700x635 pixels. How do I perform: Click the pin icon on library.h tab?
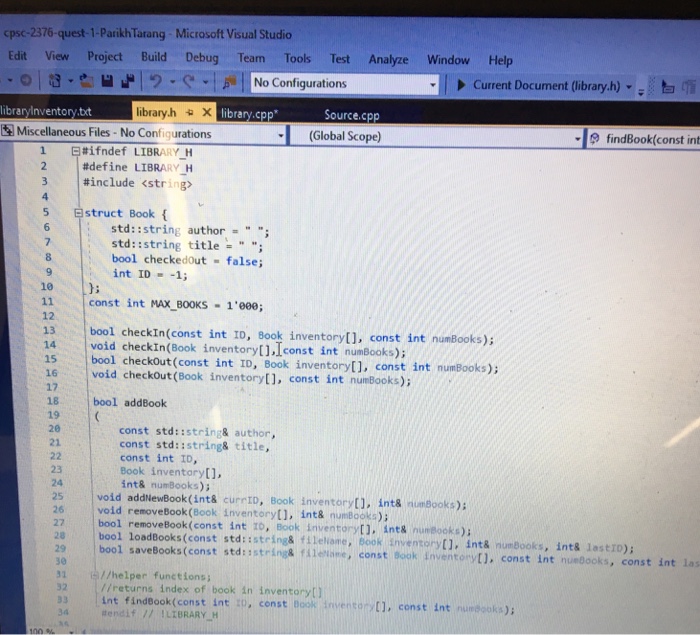[x=189, y=113]
